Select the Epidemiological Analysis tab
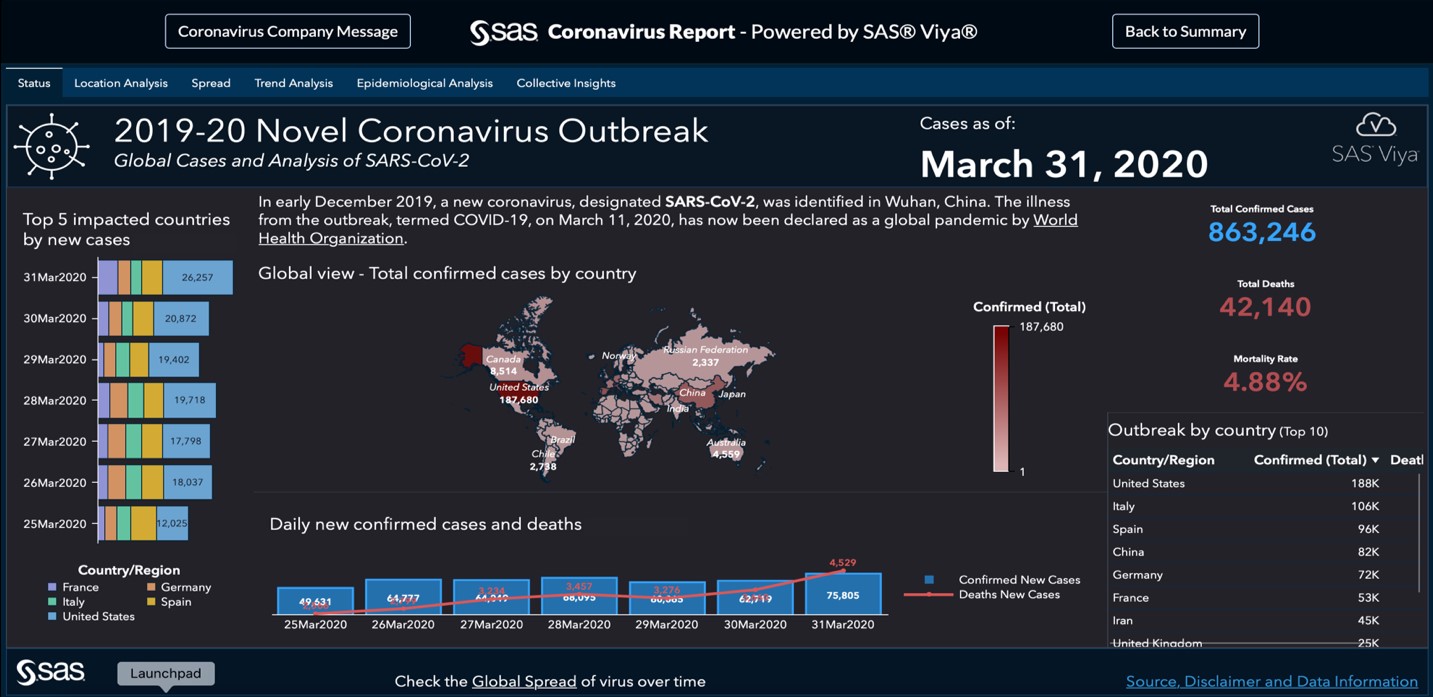This screenshot has height=697, width=1433. 425,83
